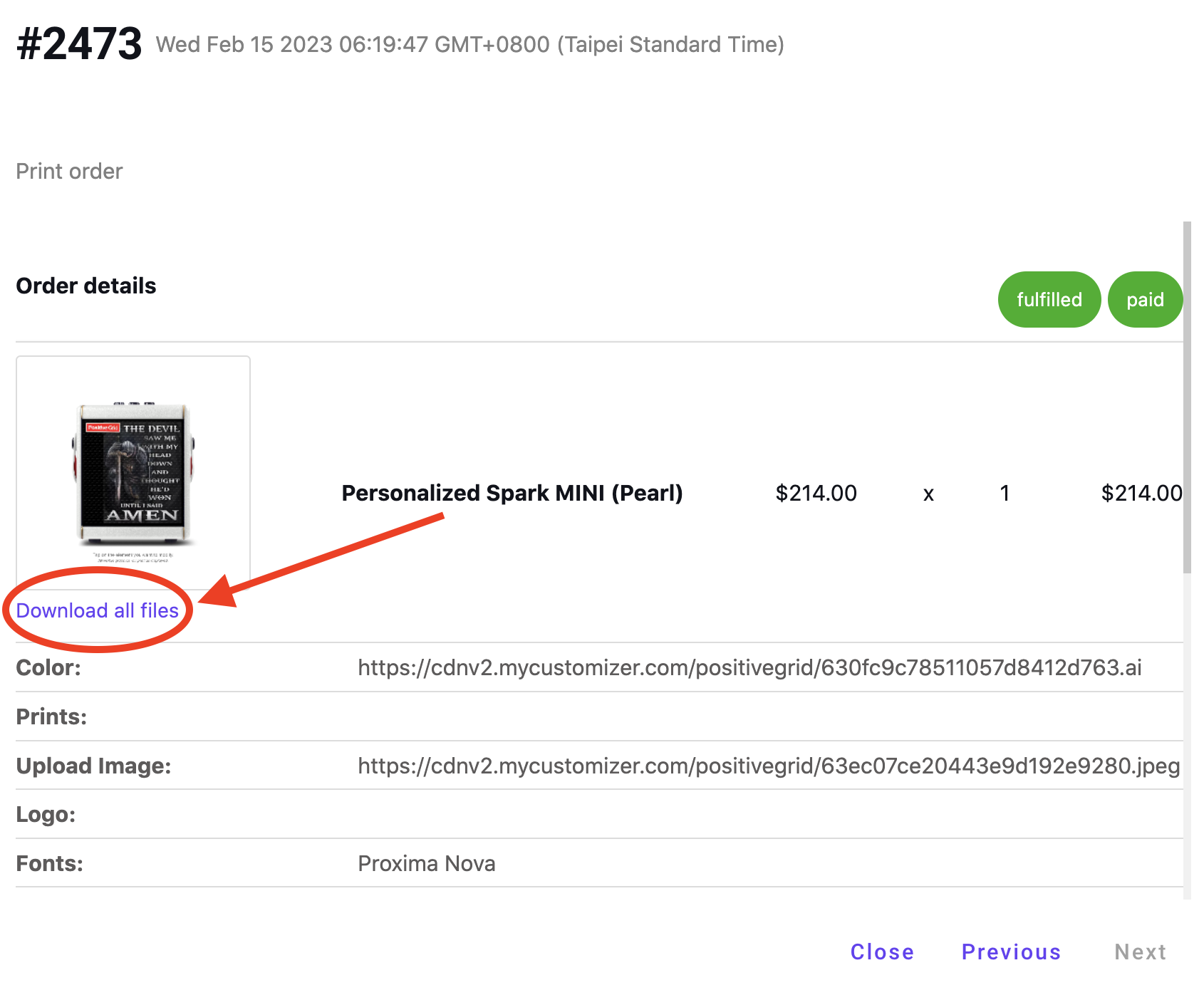Click the Prints row label
Image resolution: width=1204 pixels, height=990 pixels.
pyautogui.click(x=51, y=717)
